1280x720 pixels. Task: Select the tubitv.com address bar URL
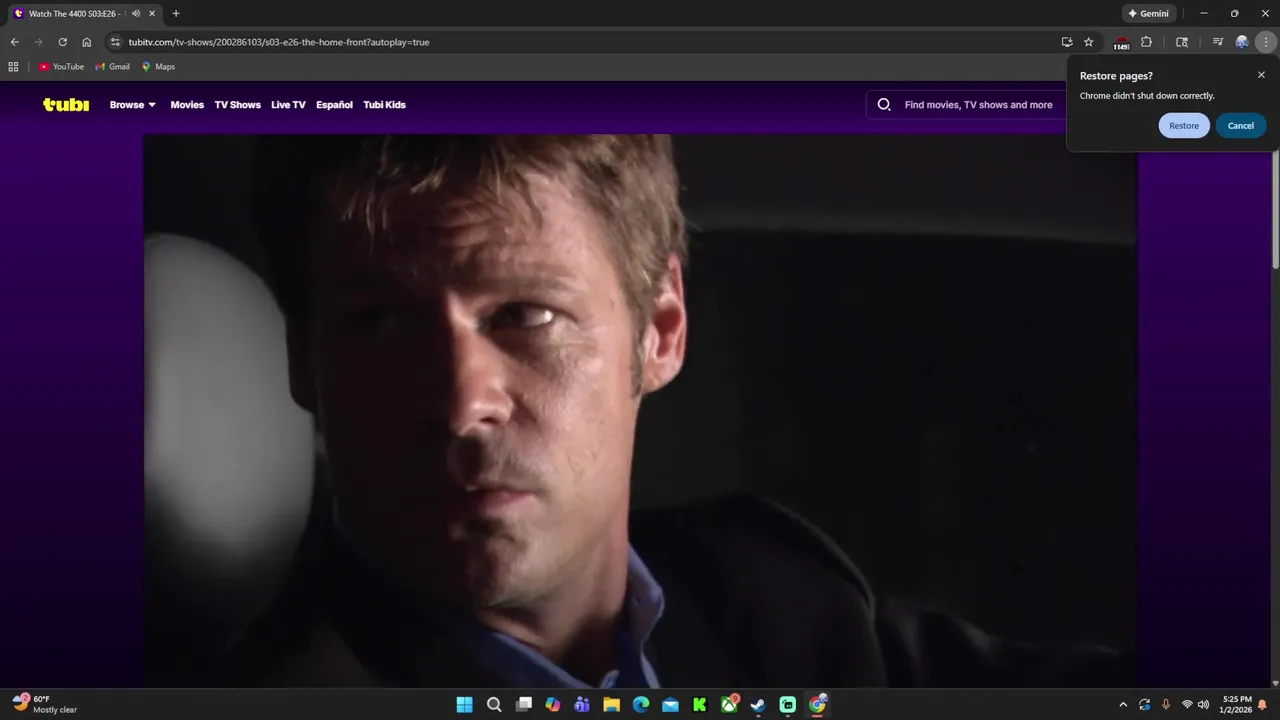[x=279, y=42]
